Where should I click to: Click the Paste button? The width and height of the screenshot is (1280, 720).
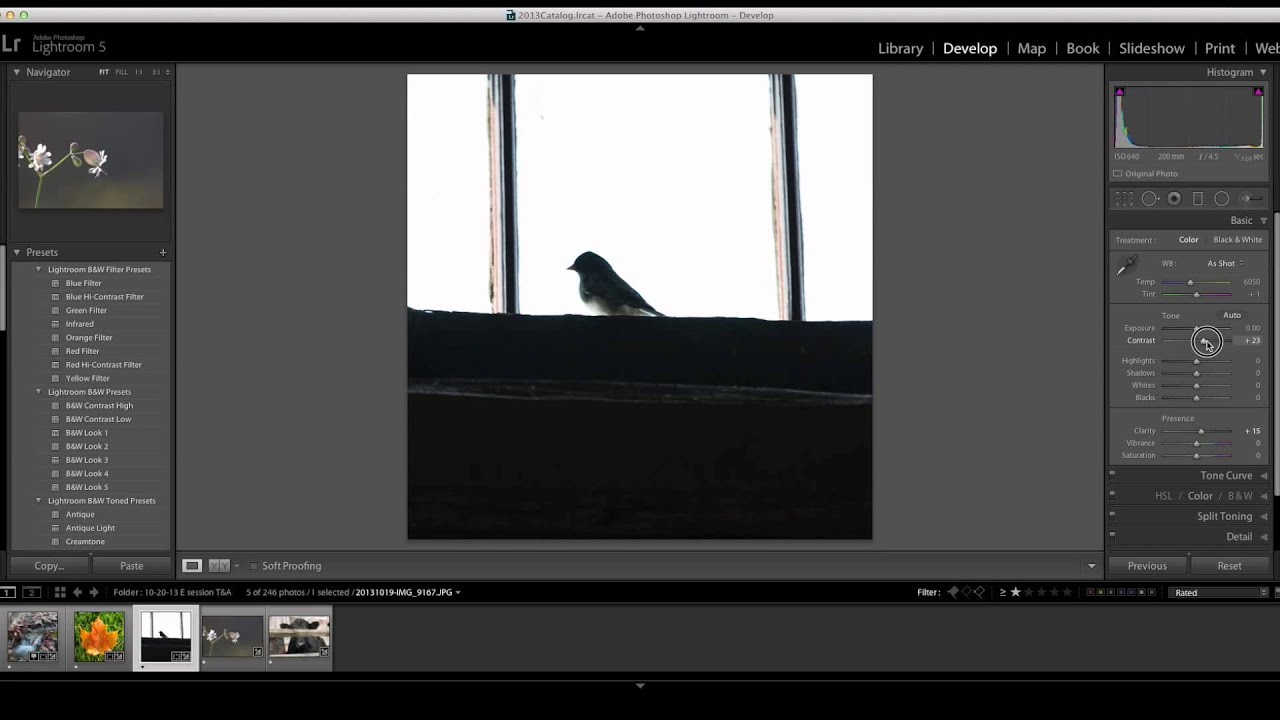point(131,566)
